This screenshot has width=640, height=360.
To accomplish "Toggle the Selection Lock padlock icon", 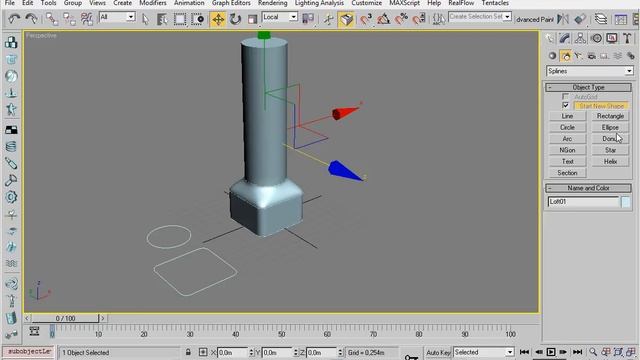I will [x=188, y=352].
